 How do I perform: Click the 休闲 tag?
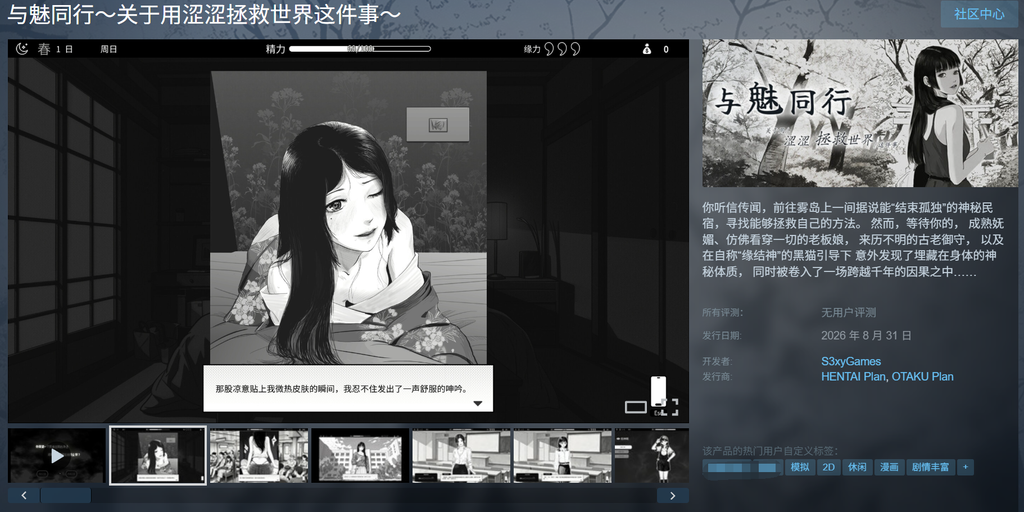click(x=857, y=467)
